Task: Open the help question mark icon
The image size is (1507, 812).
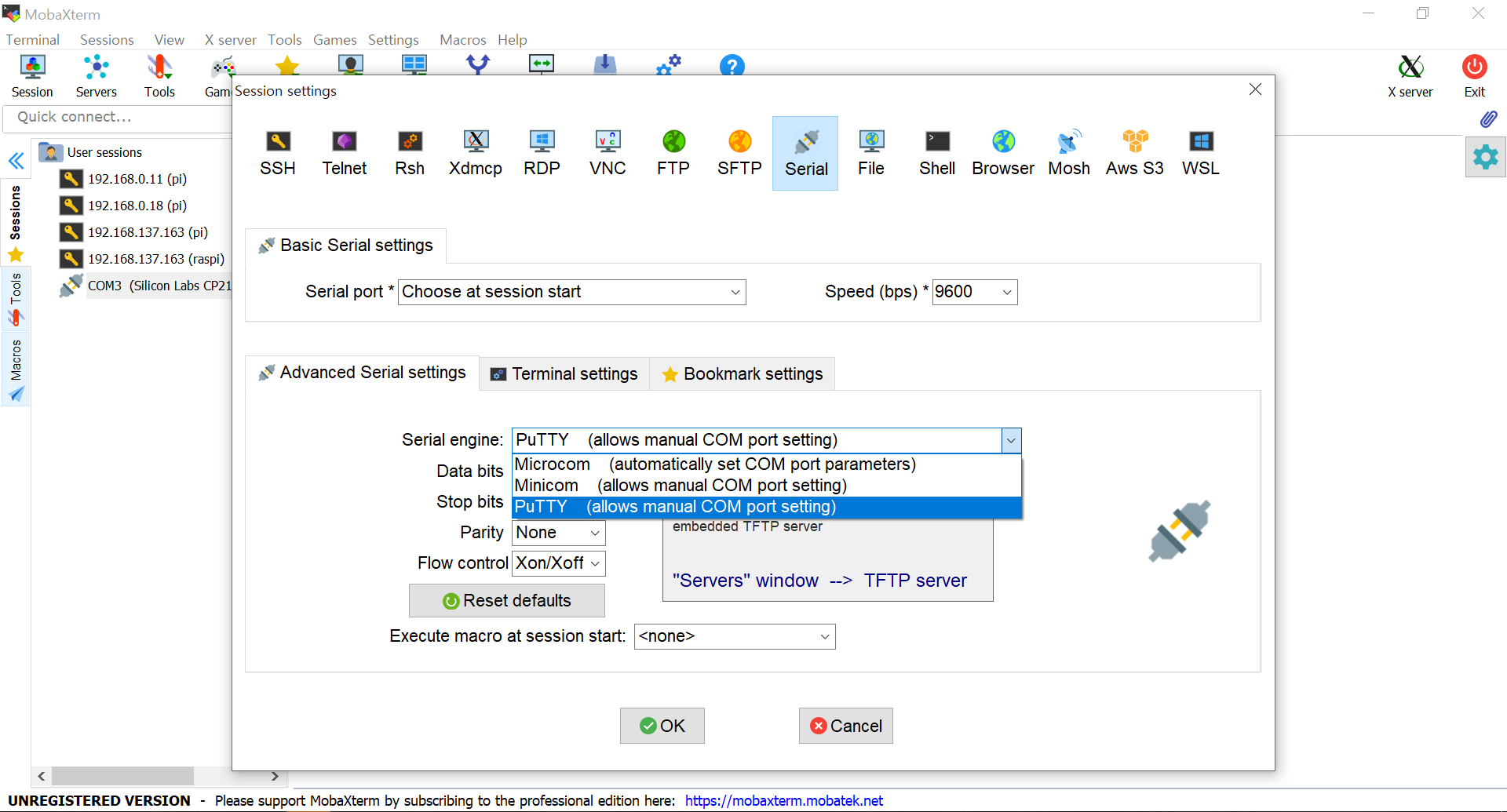Action: (x=732, y=66)
